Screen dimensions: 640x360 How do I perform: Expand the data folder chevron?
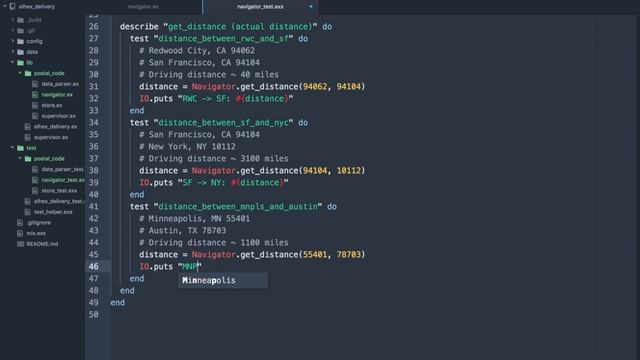click(x=13, y=52)
